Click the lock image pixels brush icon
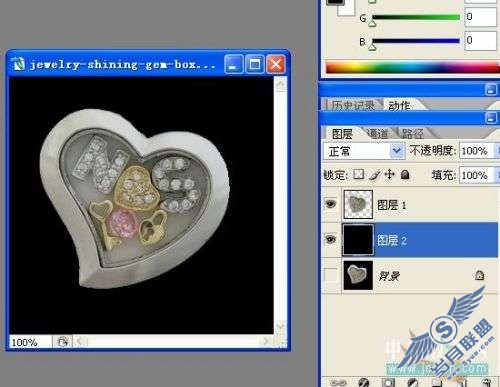 pyautogui.click(x=375, y=174)
